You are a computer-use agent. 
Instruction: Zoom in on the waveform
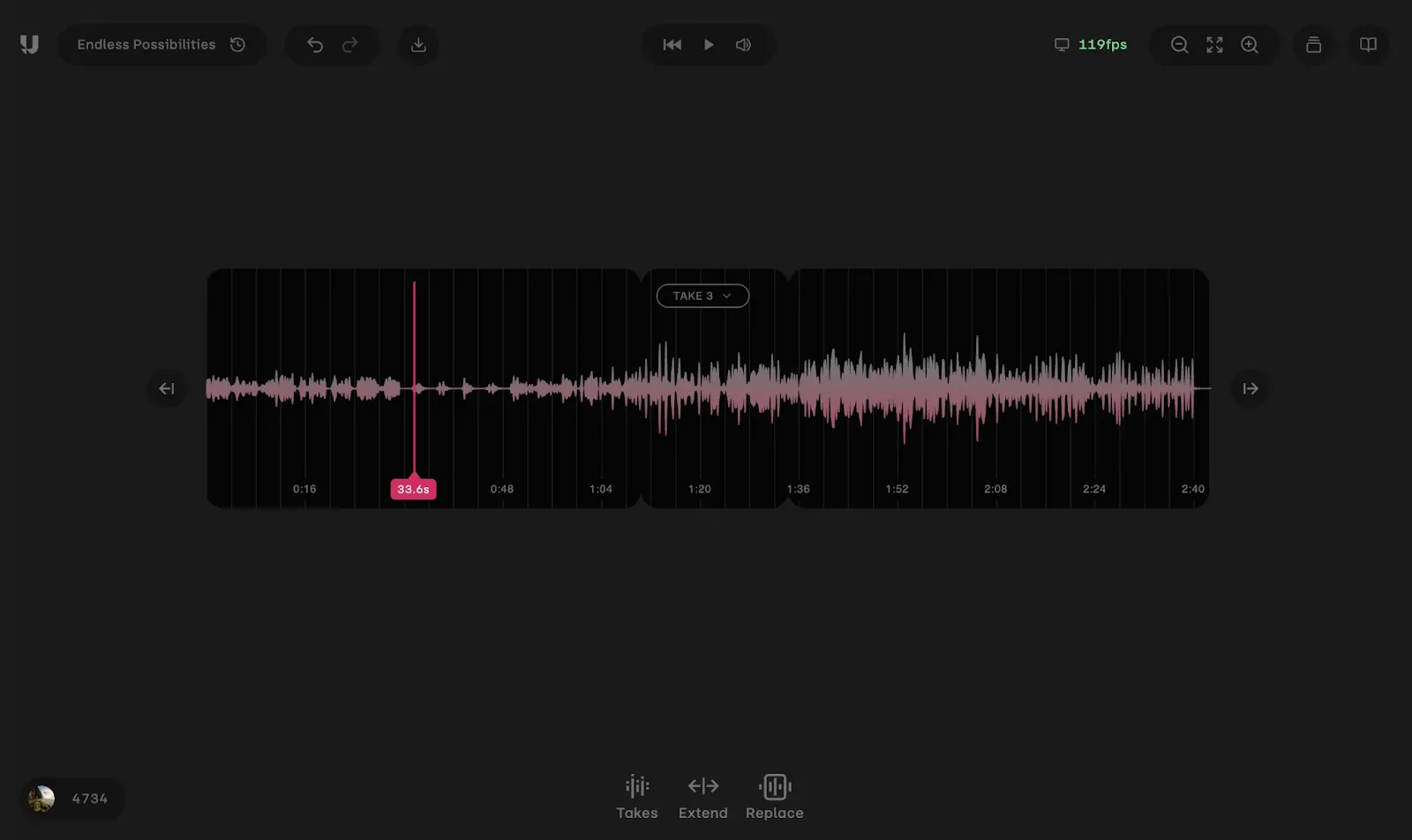[x=1250, y=44]
